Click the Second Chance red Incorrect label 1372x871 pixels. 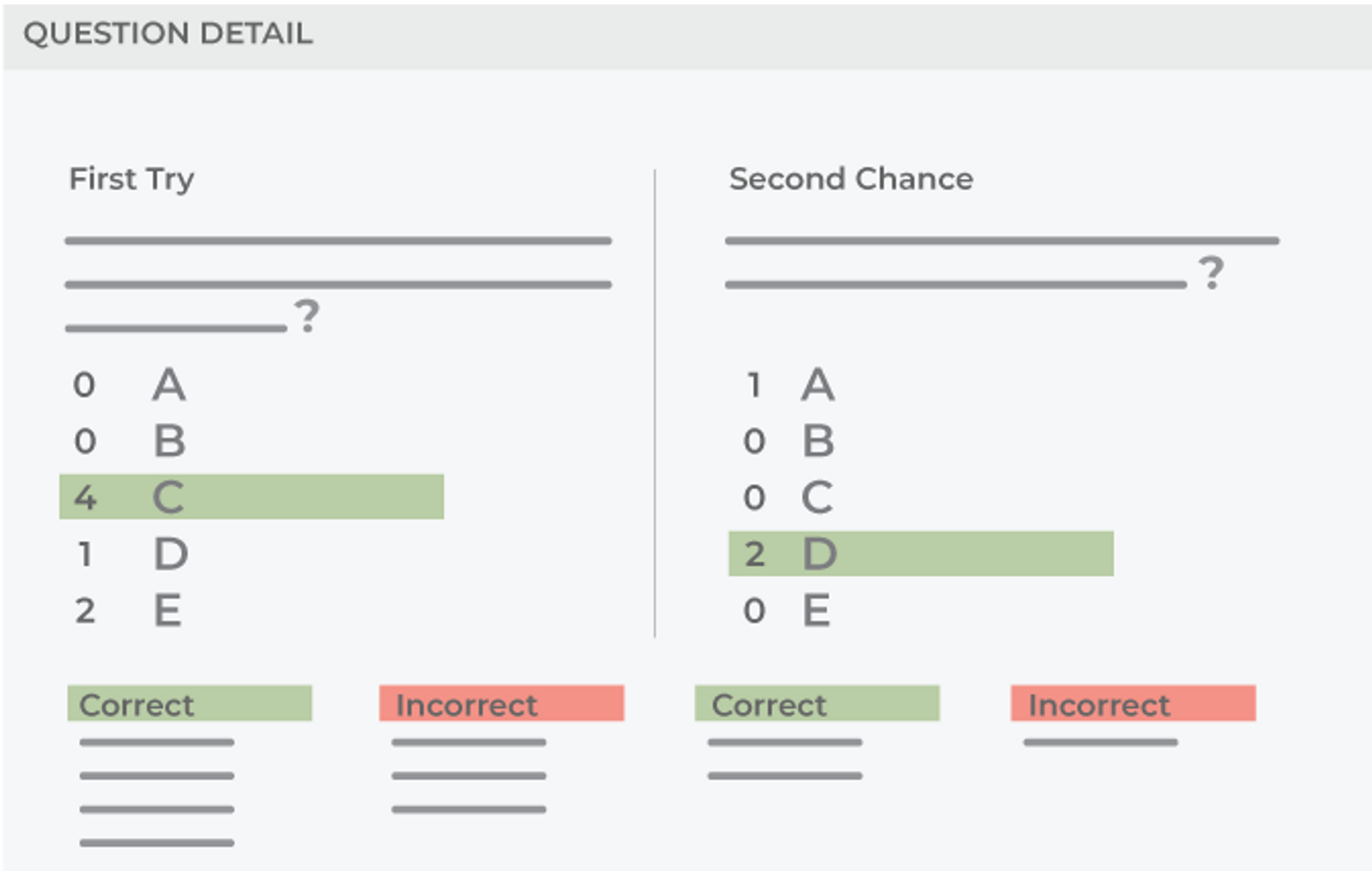(1133, 703)
